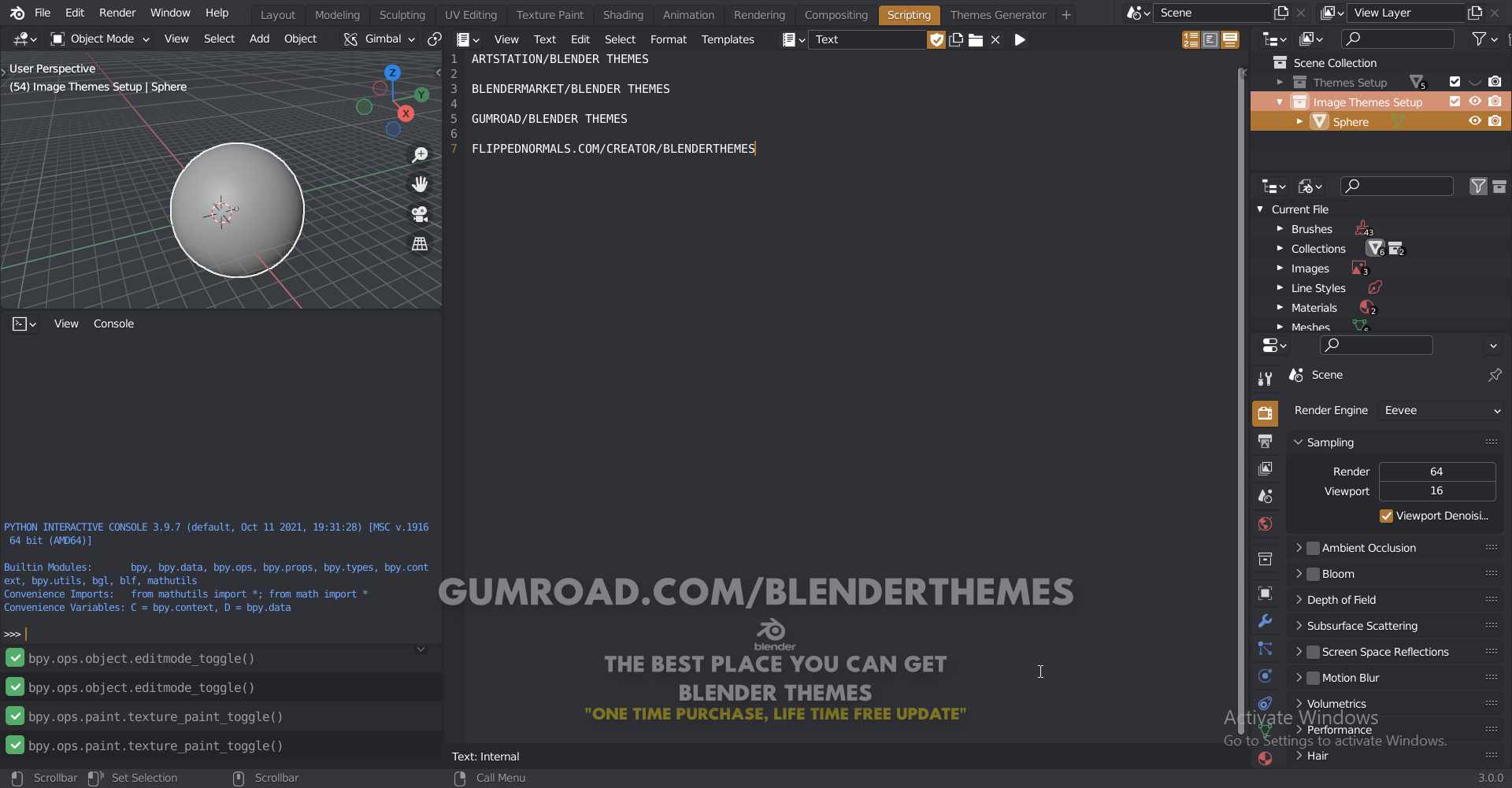Expand the Volumetrics panel
Screen dimensions: 1512x788
[1299, 704]
